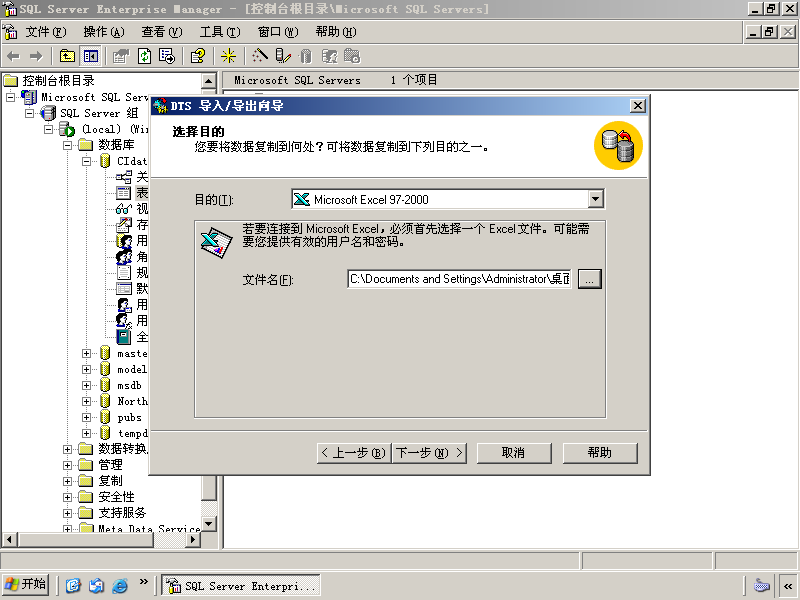The width and height of the screenshot is (800, 600).
Task: Open the 查看(V) menu
Action: point(162,32)
